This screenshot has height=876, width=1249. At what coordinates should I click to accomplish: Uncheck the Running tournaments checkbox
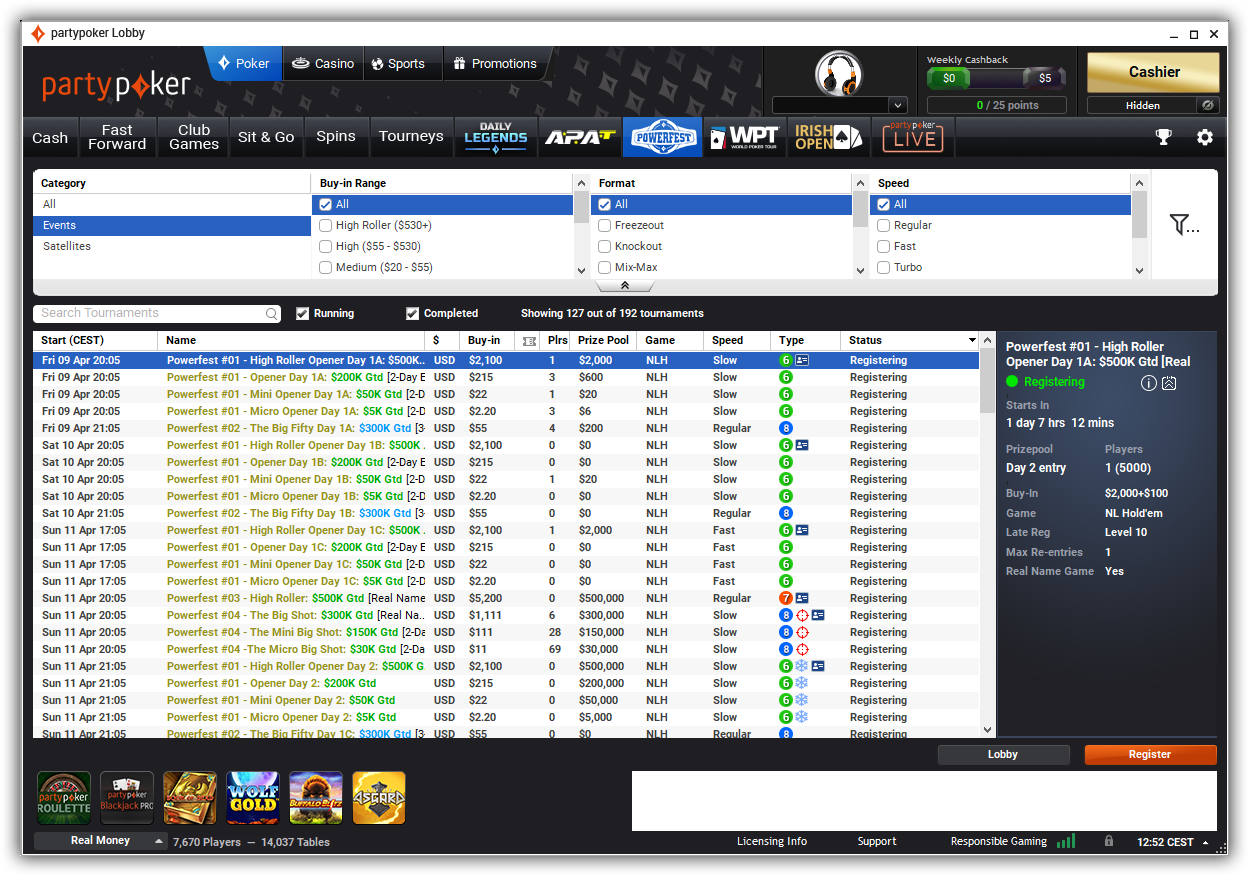click(x=303, y=313)
